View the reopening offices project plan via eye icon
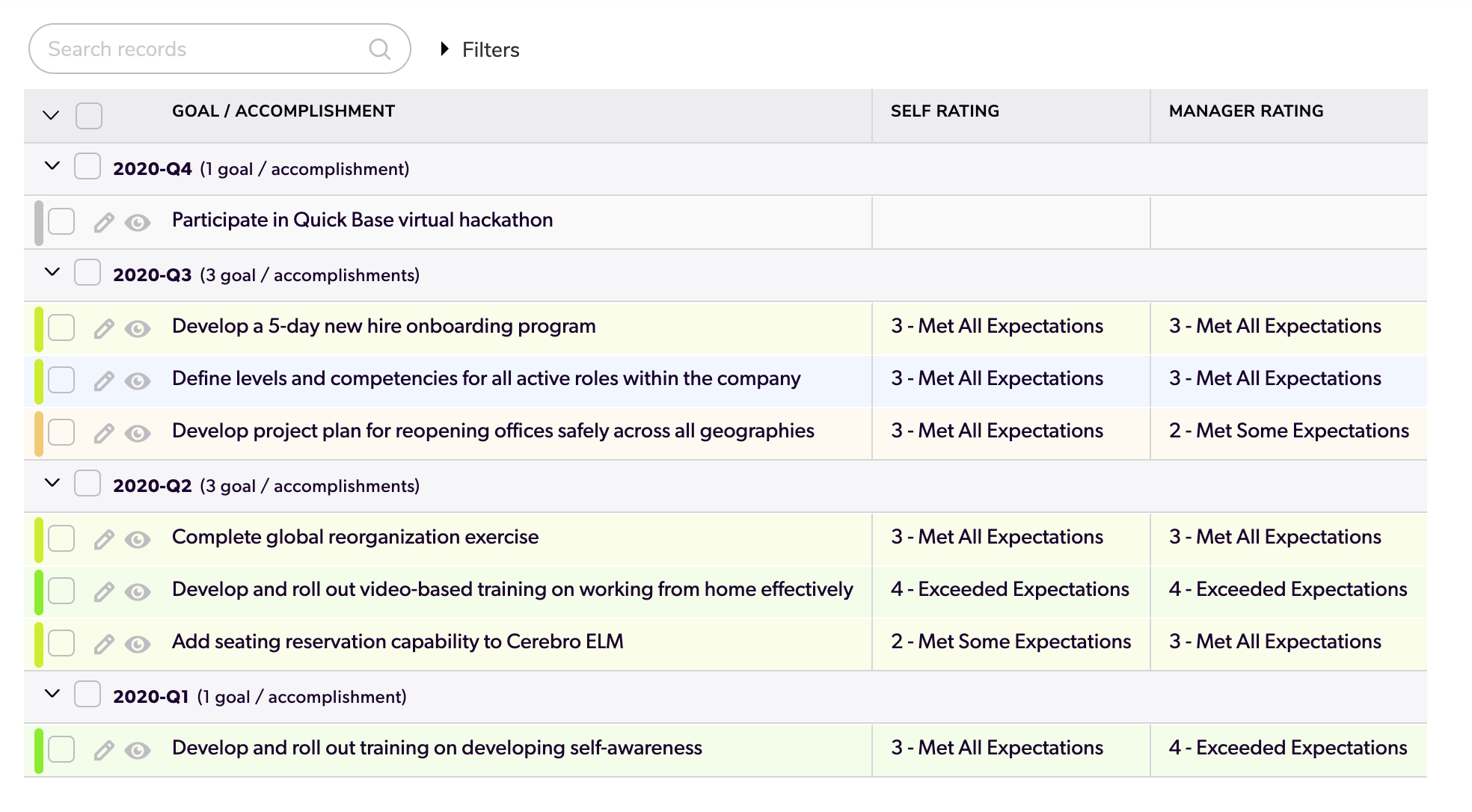This screenshot has height=812, width=1472. click(138, 434)
